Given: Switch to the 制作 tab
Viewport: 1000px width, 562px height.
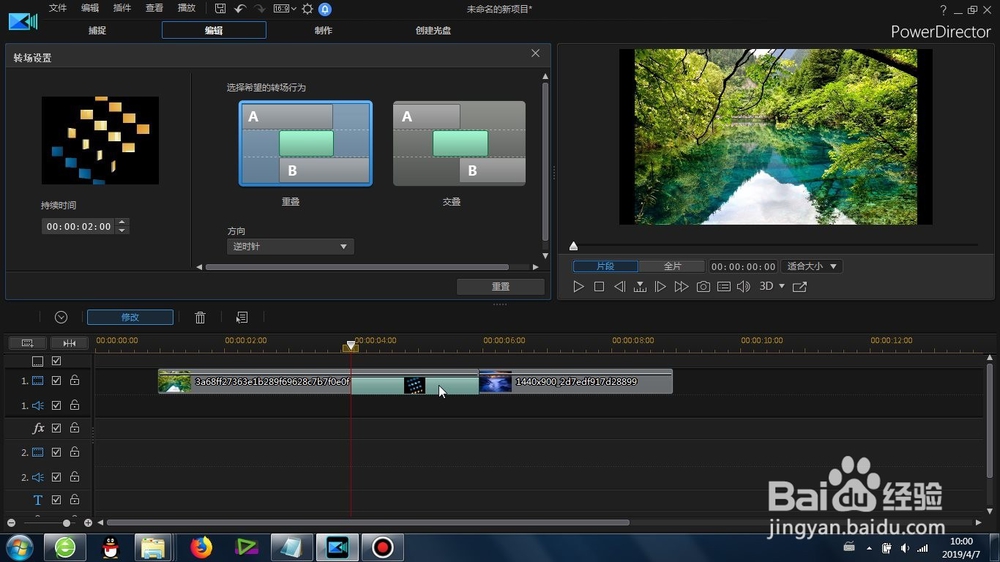Looking at the screenshot, I should coord(323,30).
